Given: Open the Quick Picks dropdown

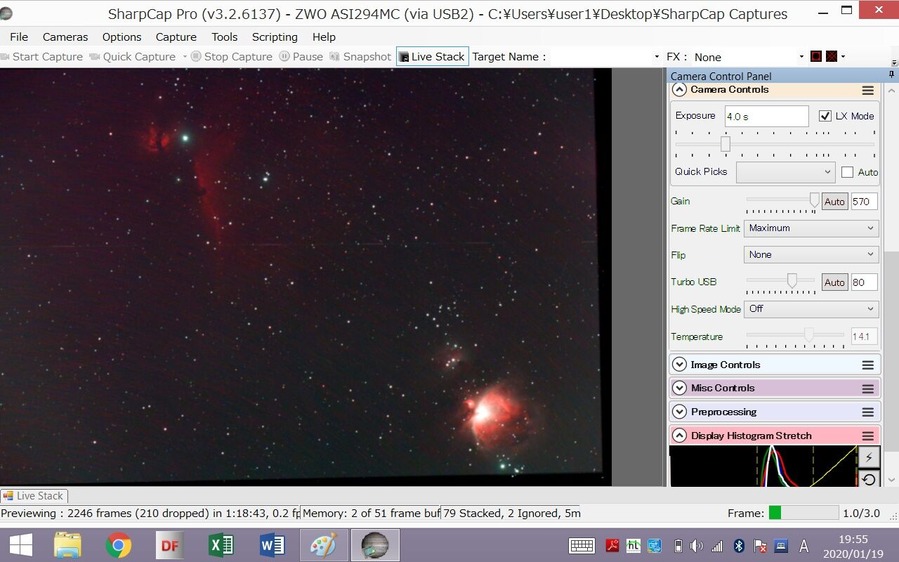Looking at the screenshot, I should (x=785, y=172).
